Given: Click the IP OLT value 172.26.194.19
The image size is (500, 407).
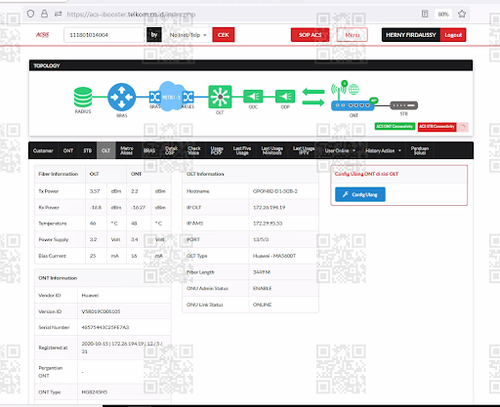Looking at the screenshot, I should (269, 207).
